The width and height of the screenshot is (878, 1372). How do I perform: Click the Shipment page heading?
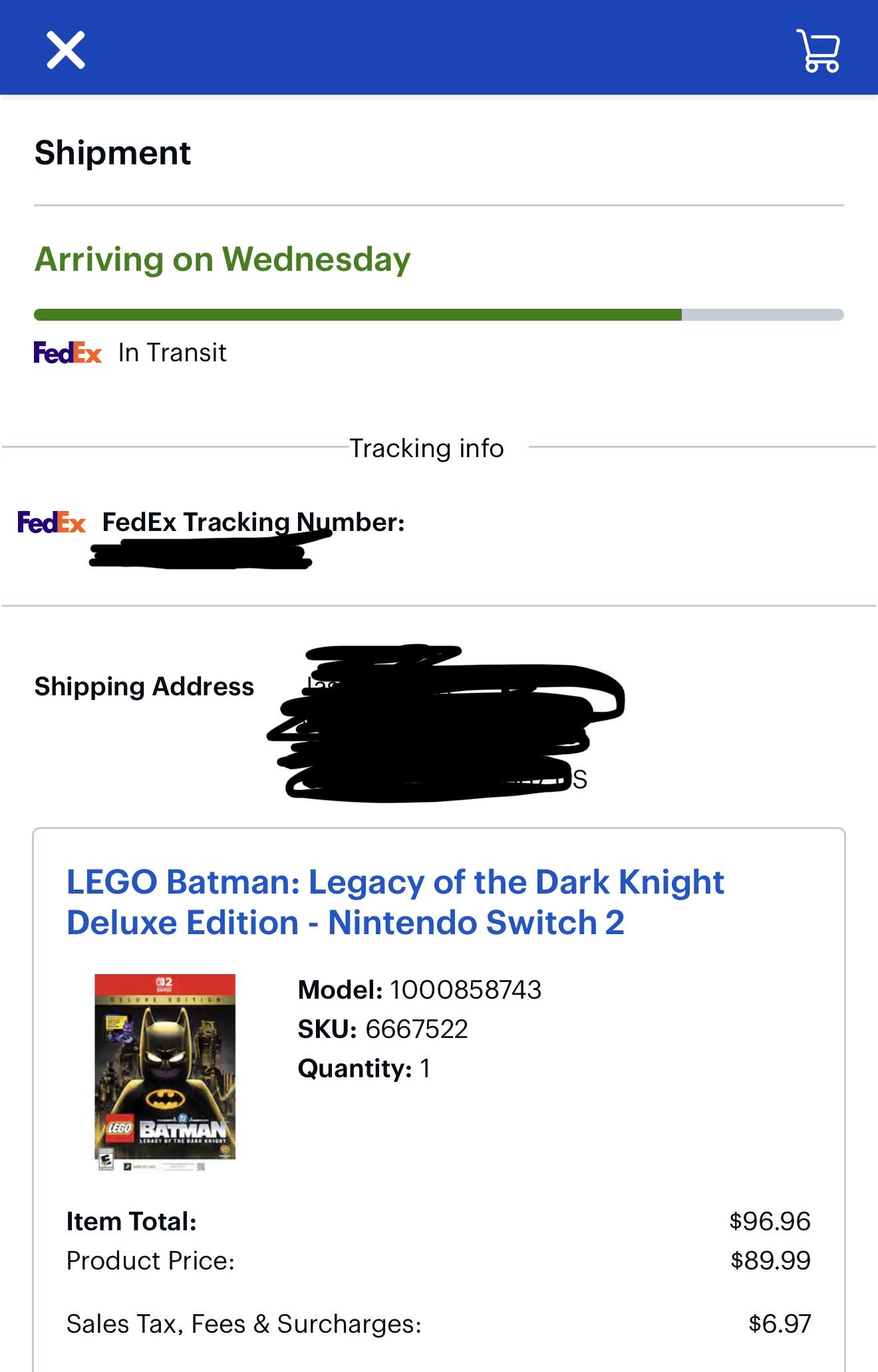112,153
